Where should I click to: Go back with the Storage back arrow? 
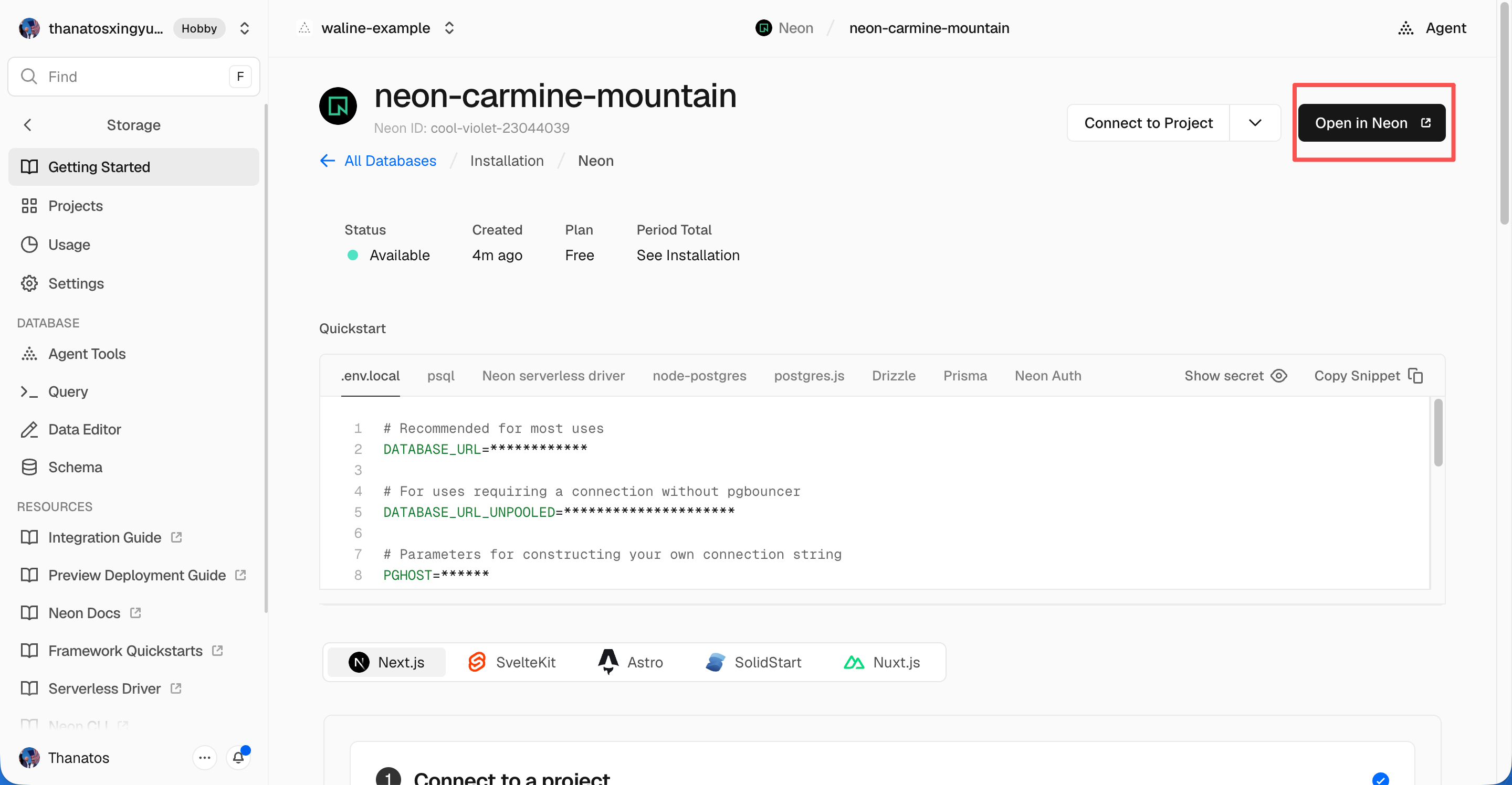click(x=28, y=125)
